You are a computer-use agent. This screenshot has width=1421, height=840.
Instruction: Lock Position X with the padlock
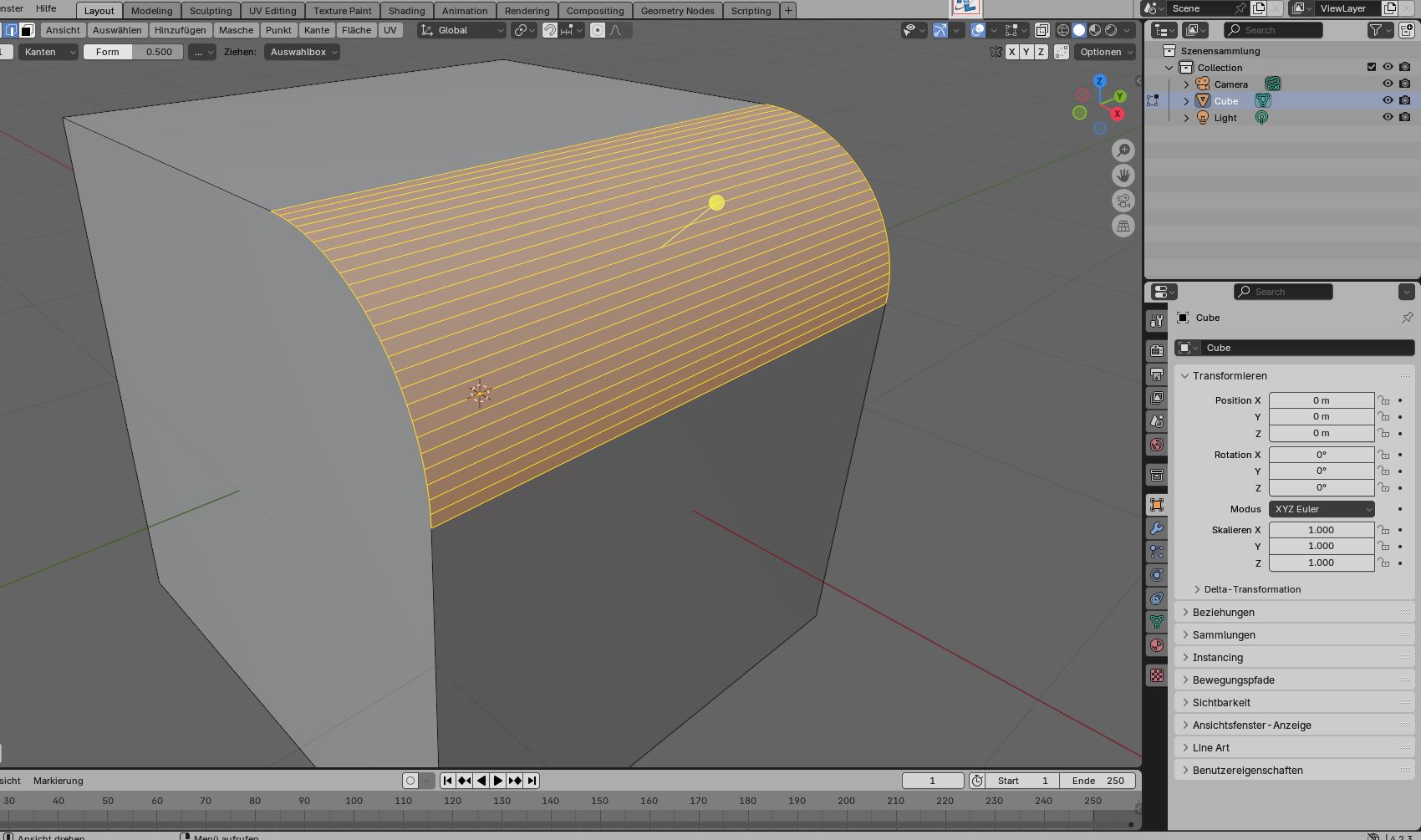tap(1383, 400)
